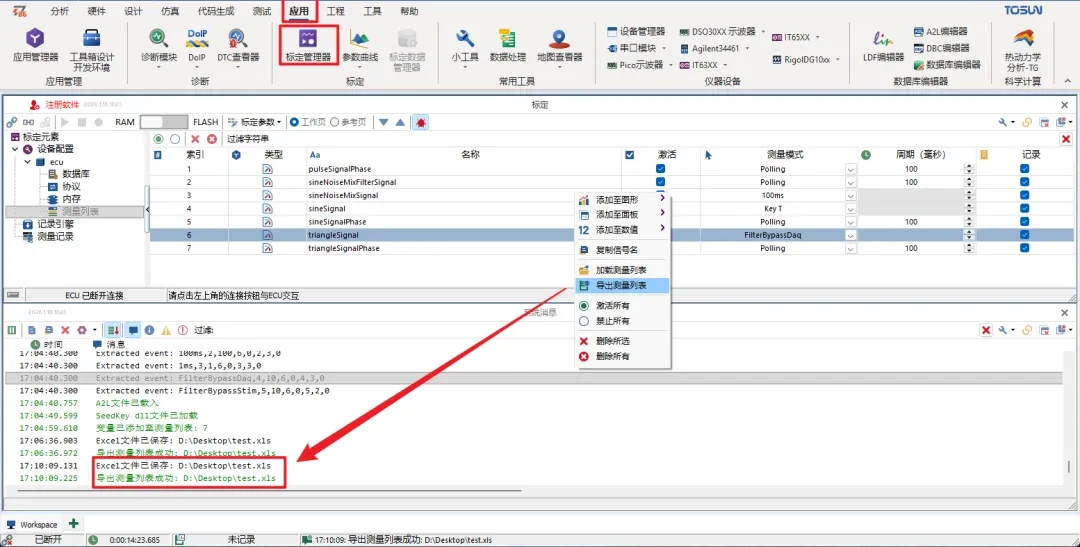
Task: Open the 标定参数 dropdown
Action: [254, 122]
